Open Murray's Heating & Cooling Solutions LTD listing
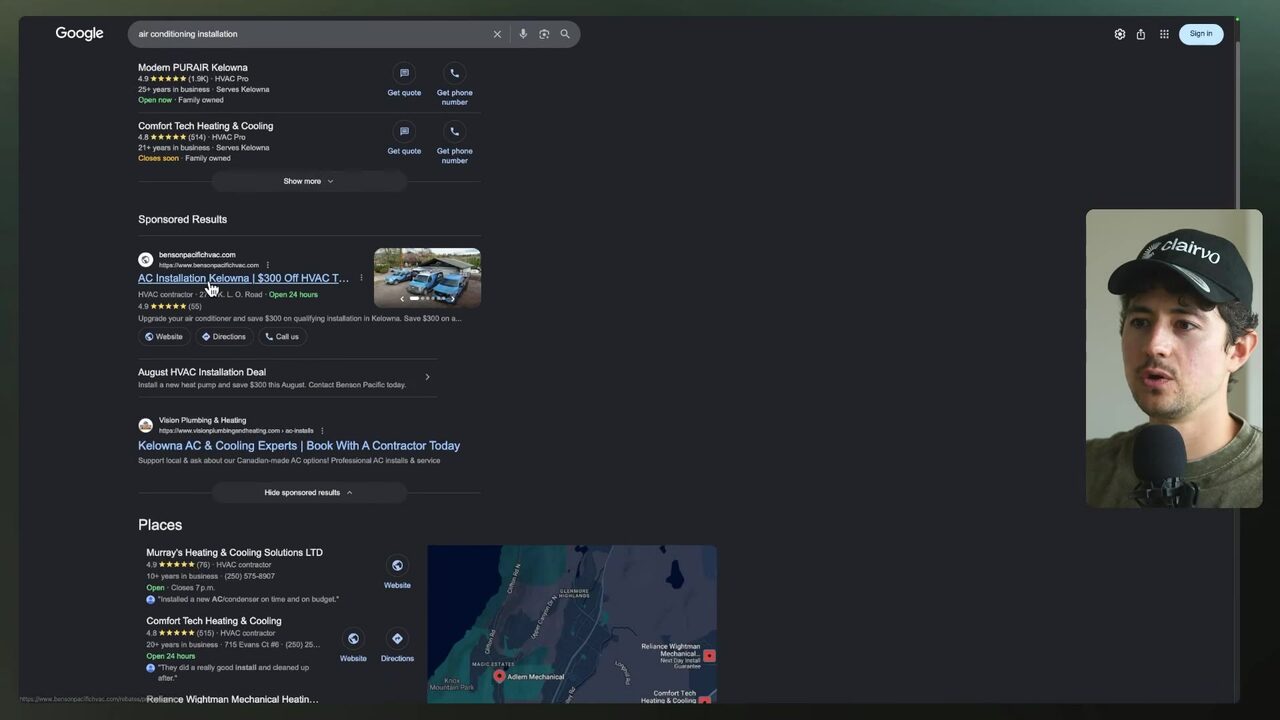The height and width of the screenshot is (720, 1280). (235, 552)
